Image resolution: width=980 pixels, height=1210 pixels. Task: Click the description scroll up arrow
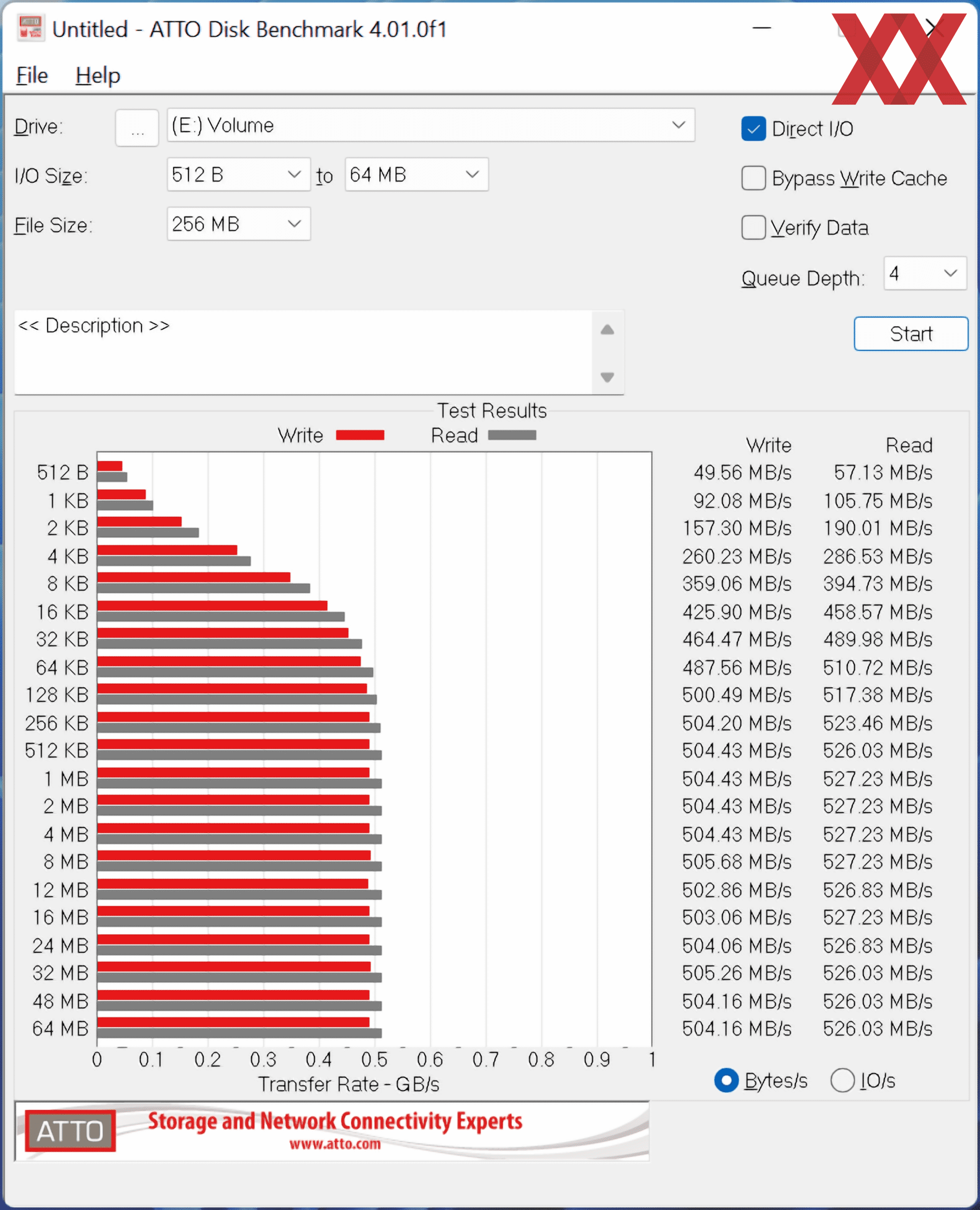click(607, 330)
